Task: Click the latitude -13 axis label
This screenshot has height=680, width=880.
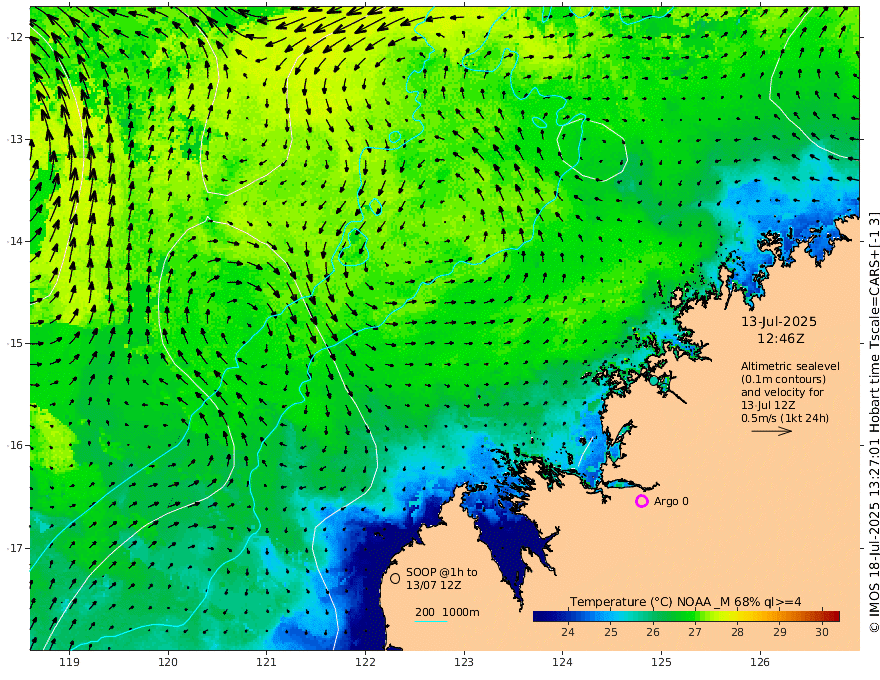Action: coord(15,139)
